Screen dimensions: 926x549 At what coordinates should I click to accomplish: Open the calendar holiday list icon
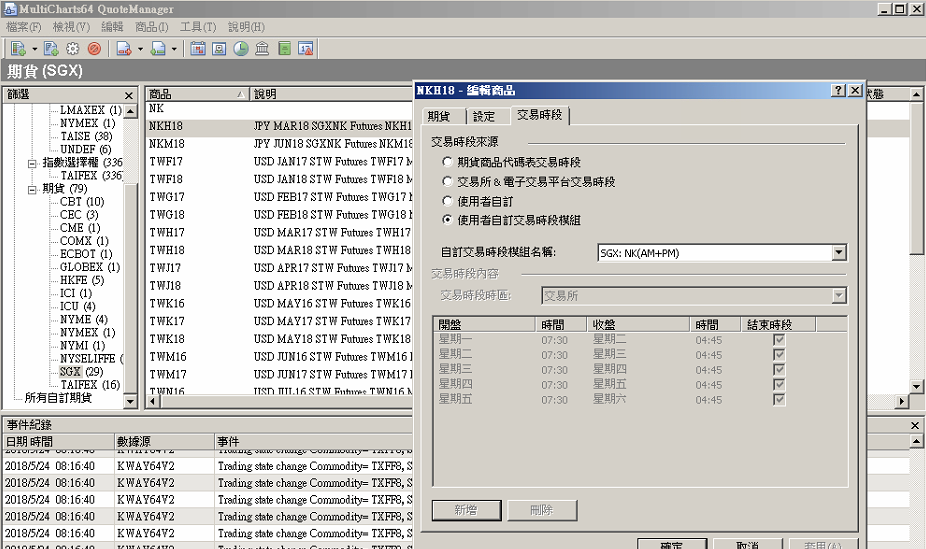click(x=198, y=48)
